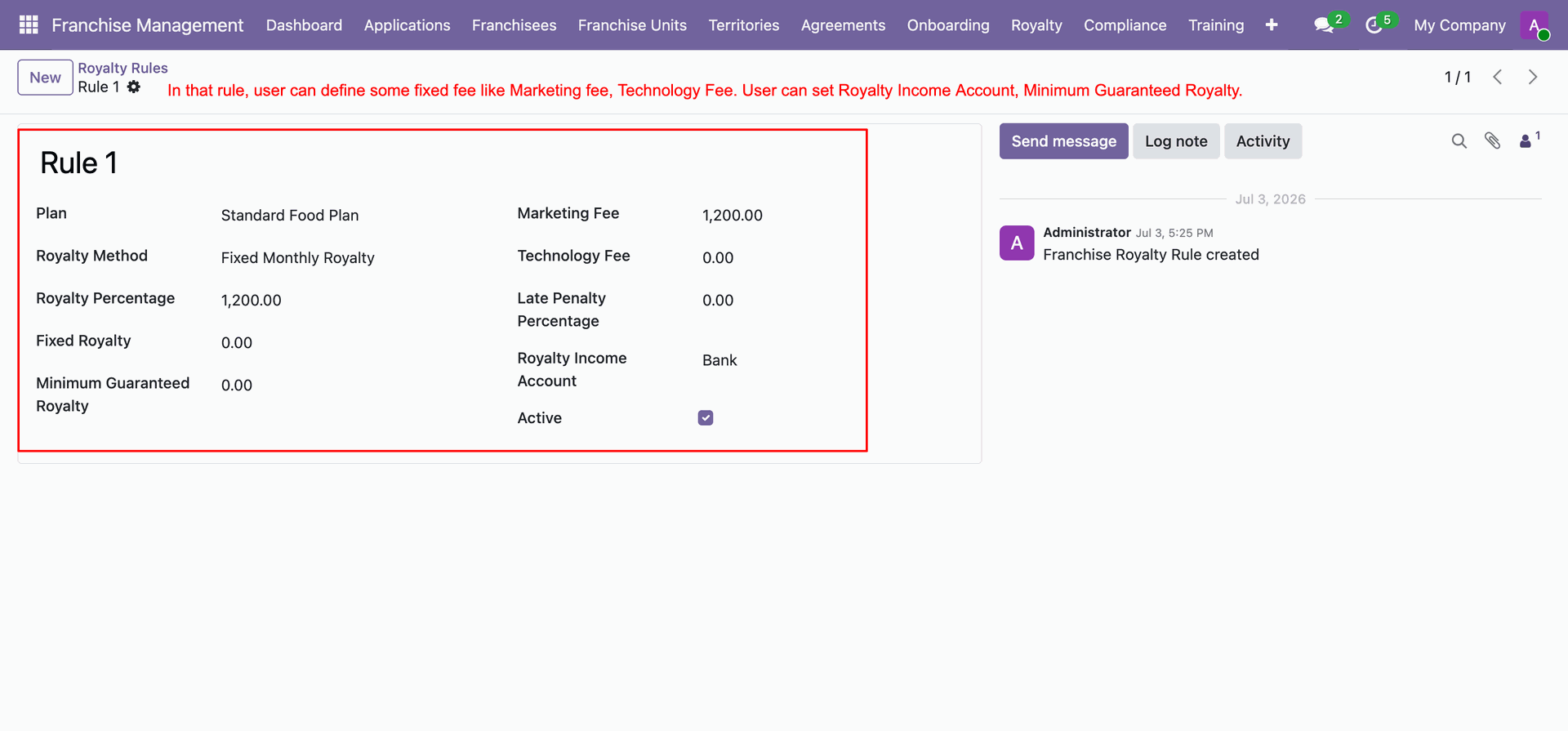The width and height of the screenshot is (1568, 731).
Task: Open Franchise Units menu
Action: tap(632, 25)
